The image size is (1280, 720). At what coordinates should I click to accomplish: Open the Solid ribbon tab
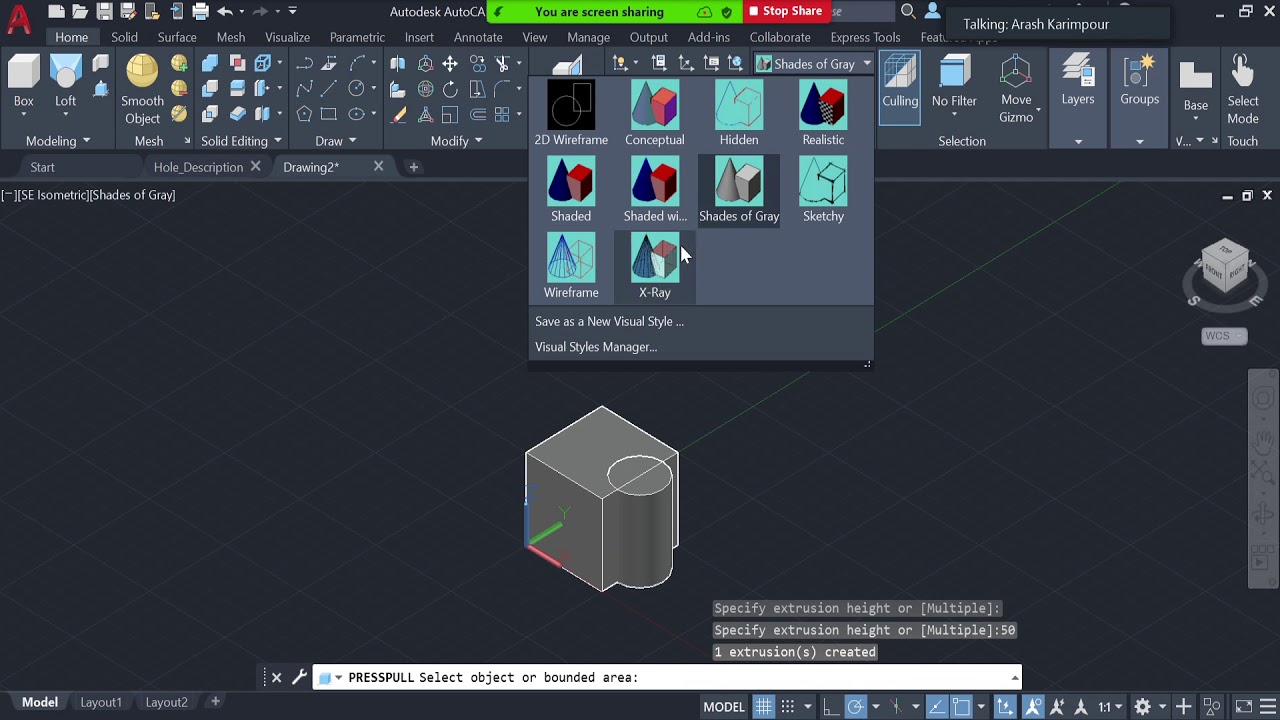coord(124,37)
